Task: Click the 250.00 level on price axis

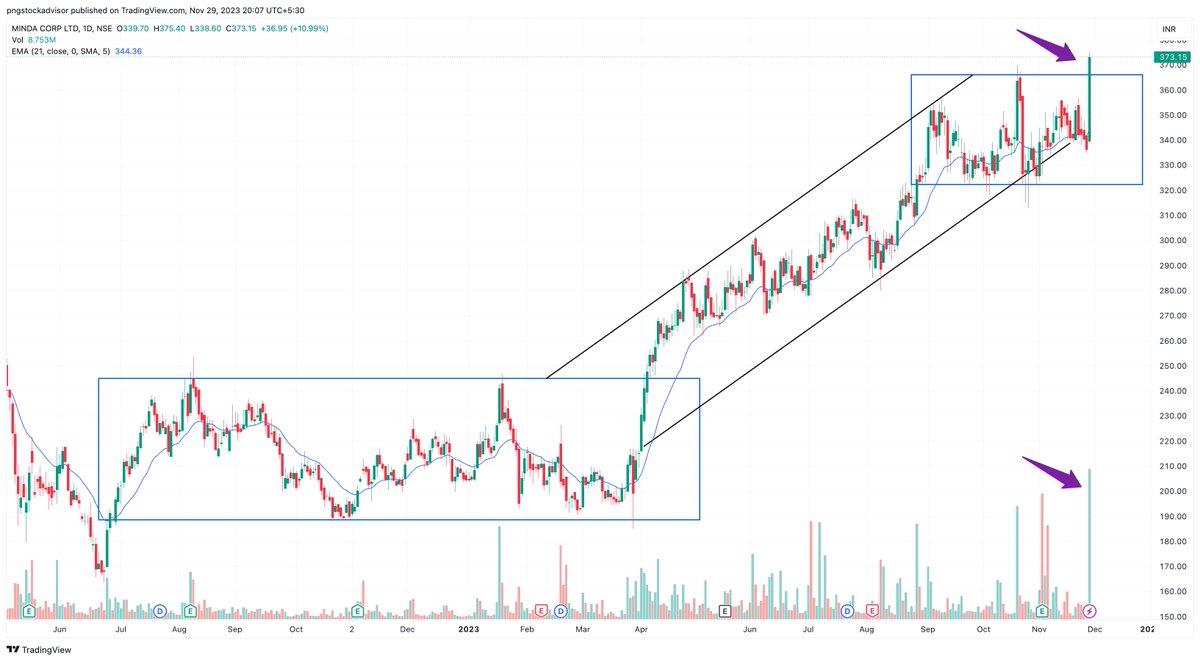Action: [x=1172, y=366]
